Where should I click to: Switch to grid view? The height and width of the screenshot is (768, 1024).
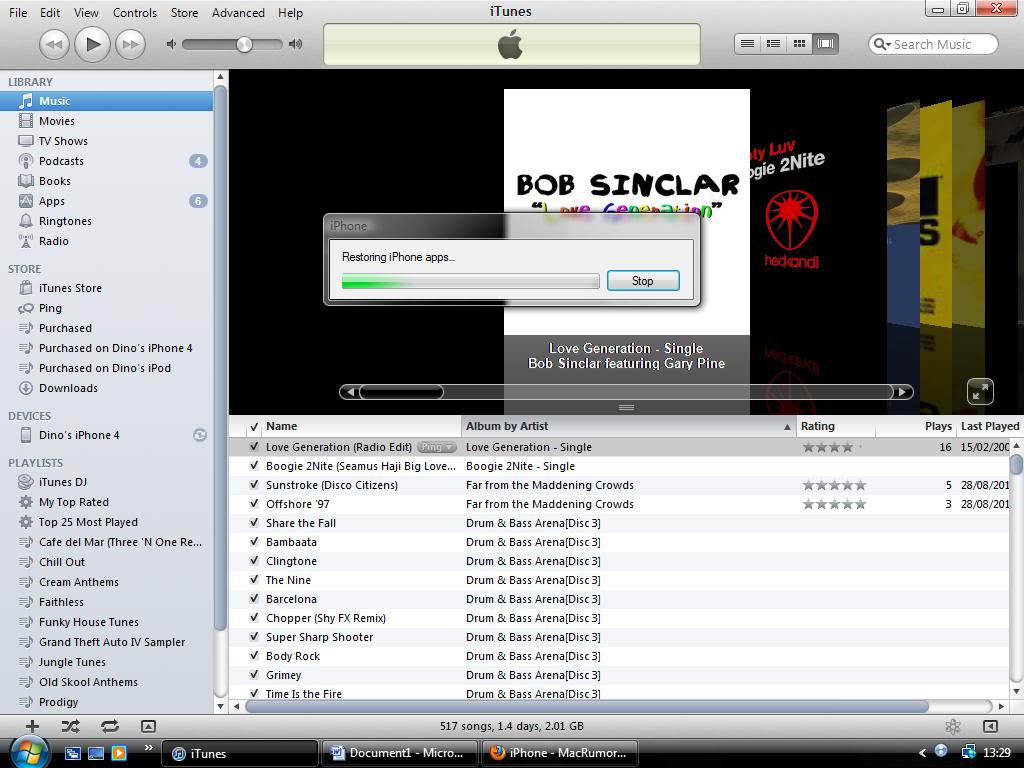799,44
